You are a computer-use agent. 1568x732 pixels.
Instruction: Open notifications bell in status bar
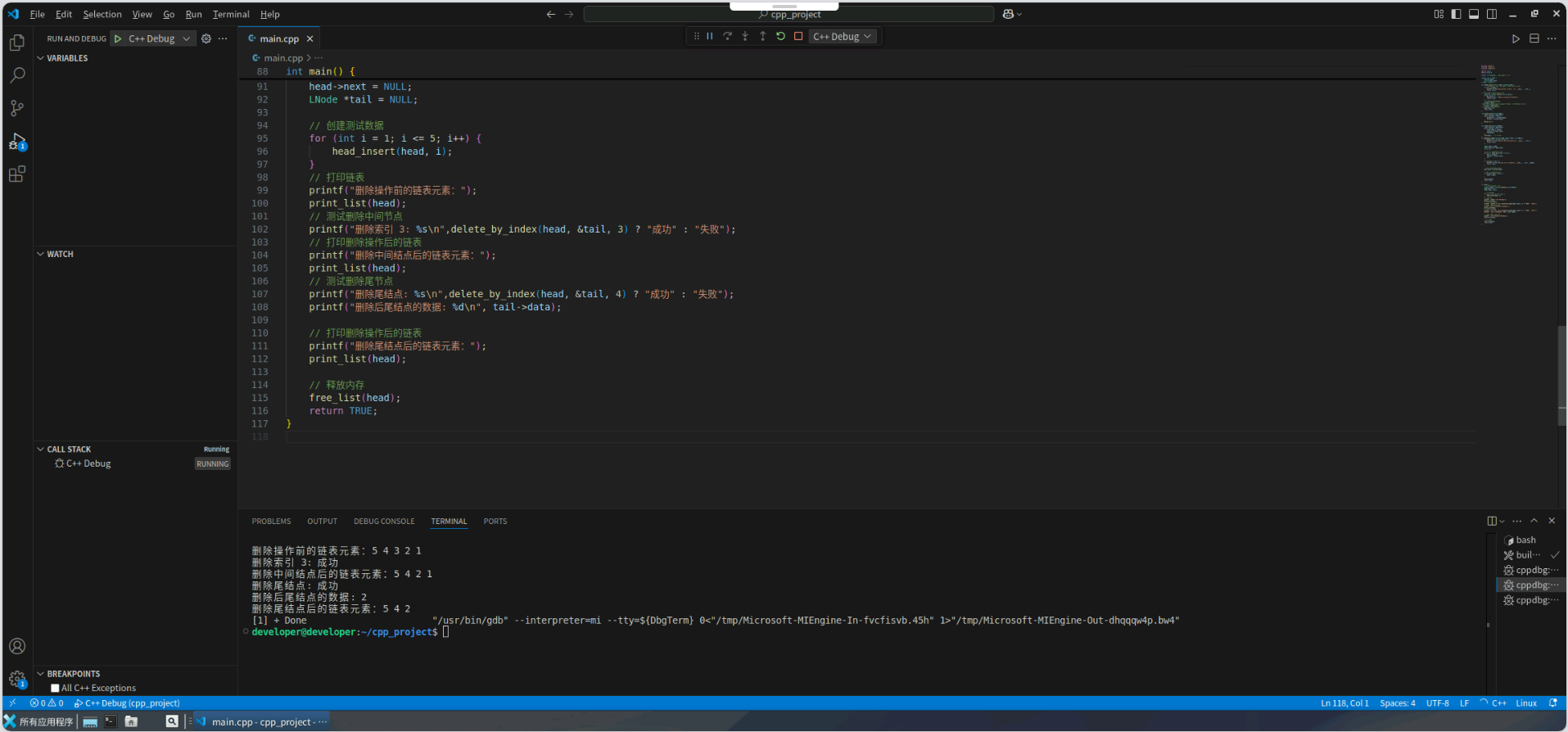(x=1552, y=703)
